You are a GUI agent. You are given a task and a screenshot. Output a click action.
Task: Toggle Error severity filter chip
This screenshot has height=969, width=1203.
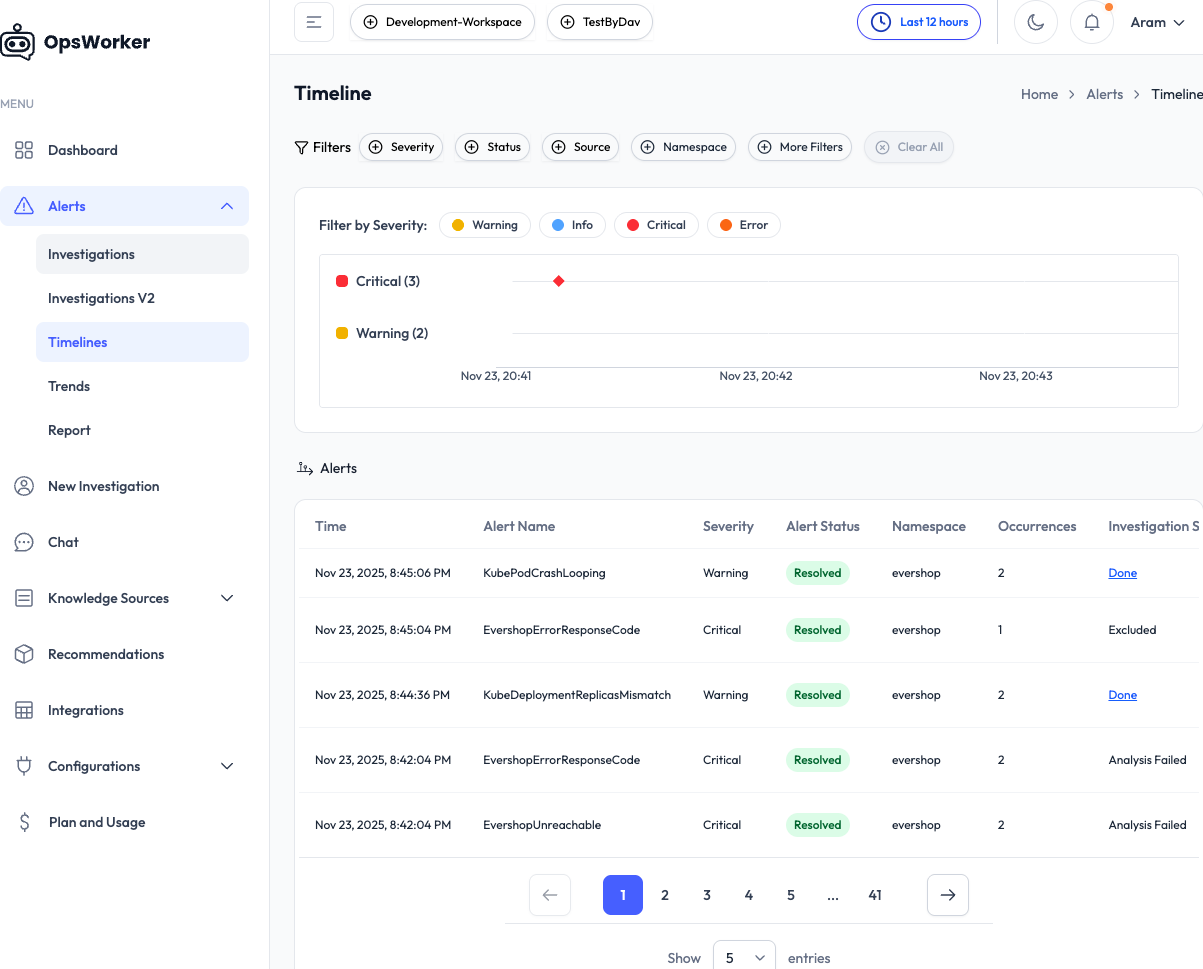(744, 225)
